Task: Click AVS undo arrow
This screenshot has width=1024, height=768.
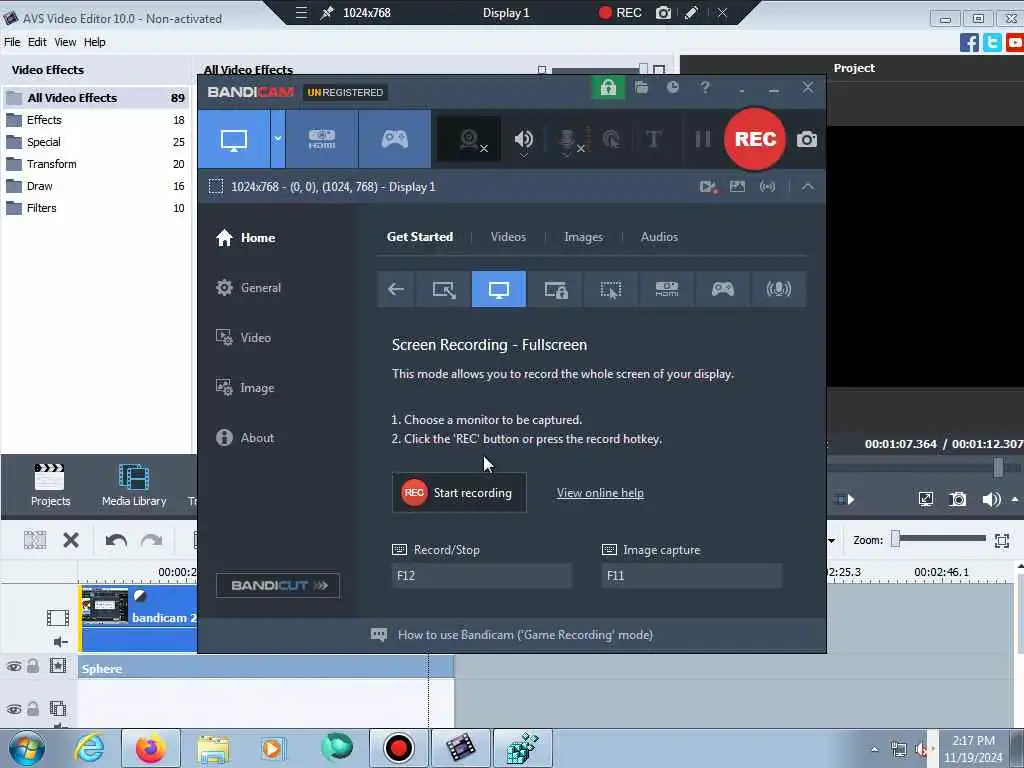Action: [x=116, y=540]
